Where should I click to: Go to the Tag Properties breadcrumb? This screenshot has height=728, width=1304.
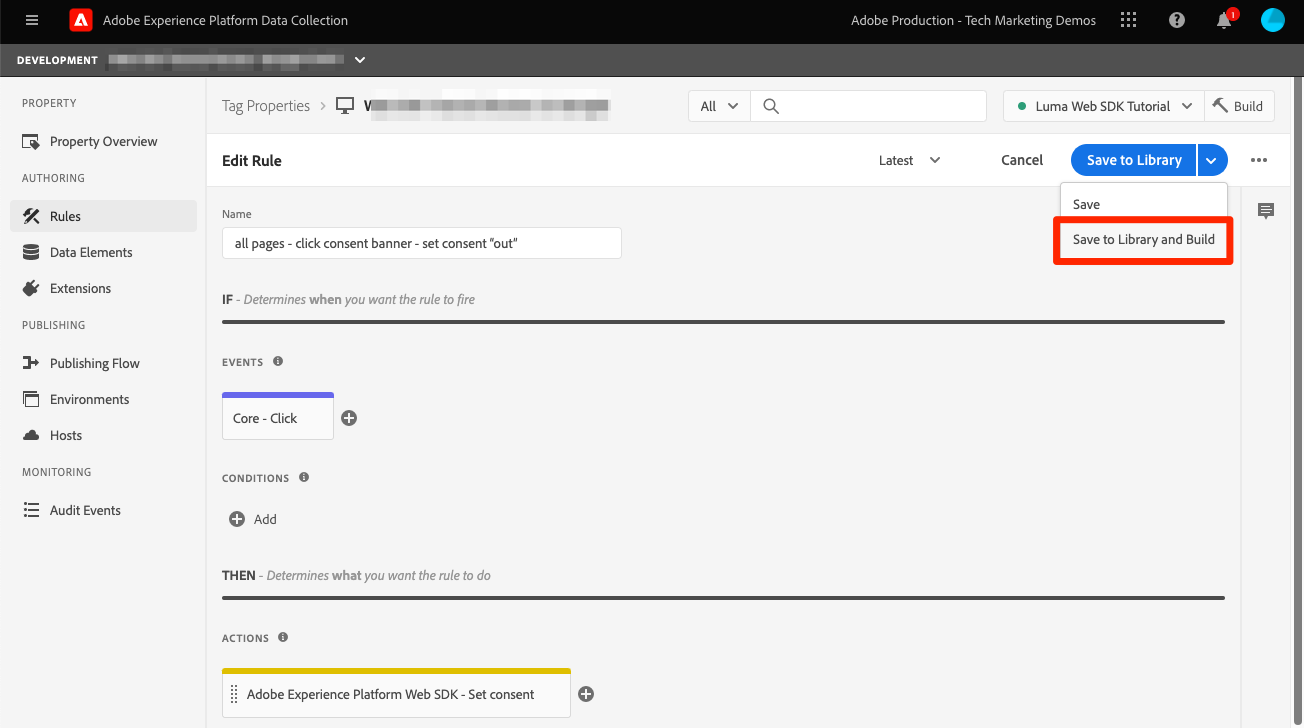click(266, 106)
